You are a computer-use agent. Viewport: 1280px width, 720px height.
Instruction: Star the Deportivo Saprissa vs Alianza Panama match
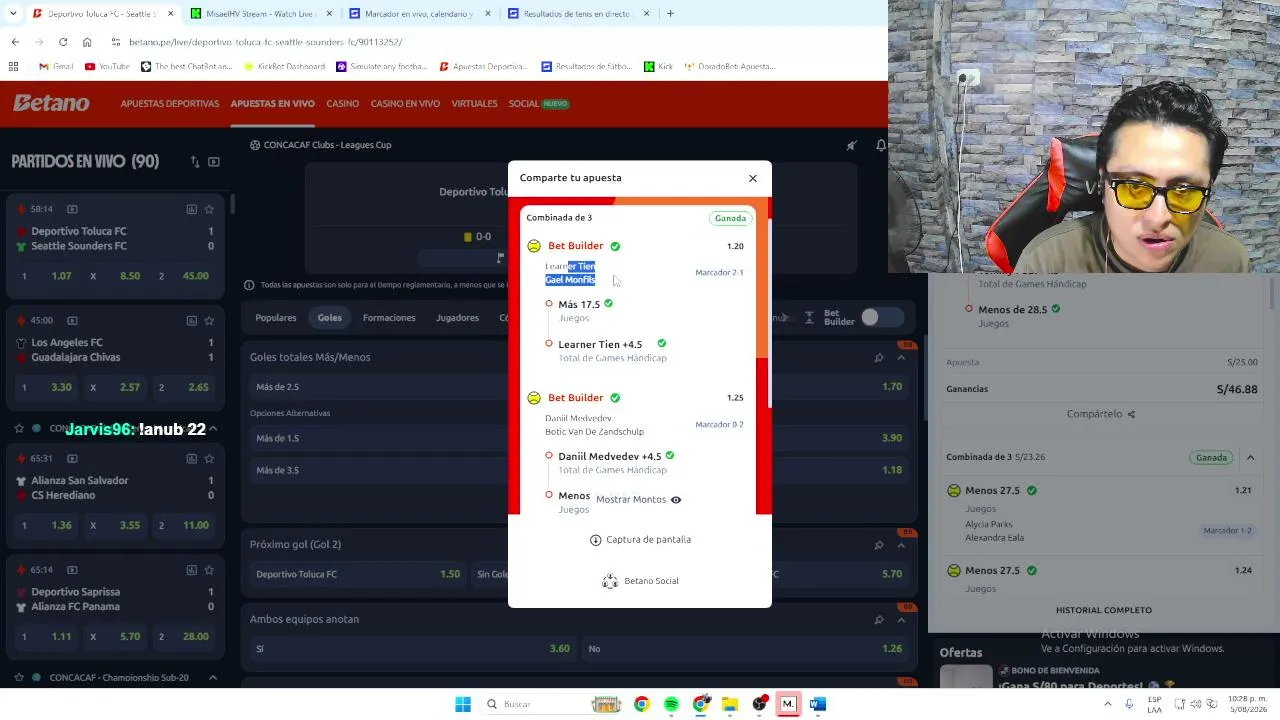209,570
